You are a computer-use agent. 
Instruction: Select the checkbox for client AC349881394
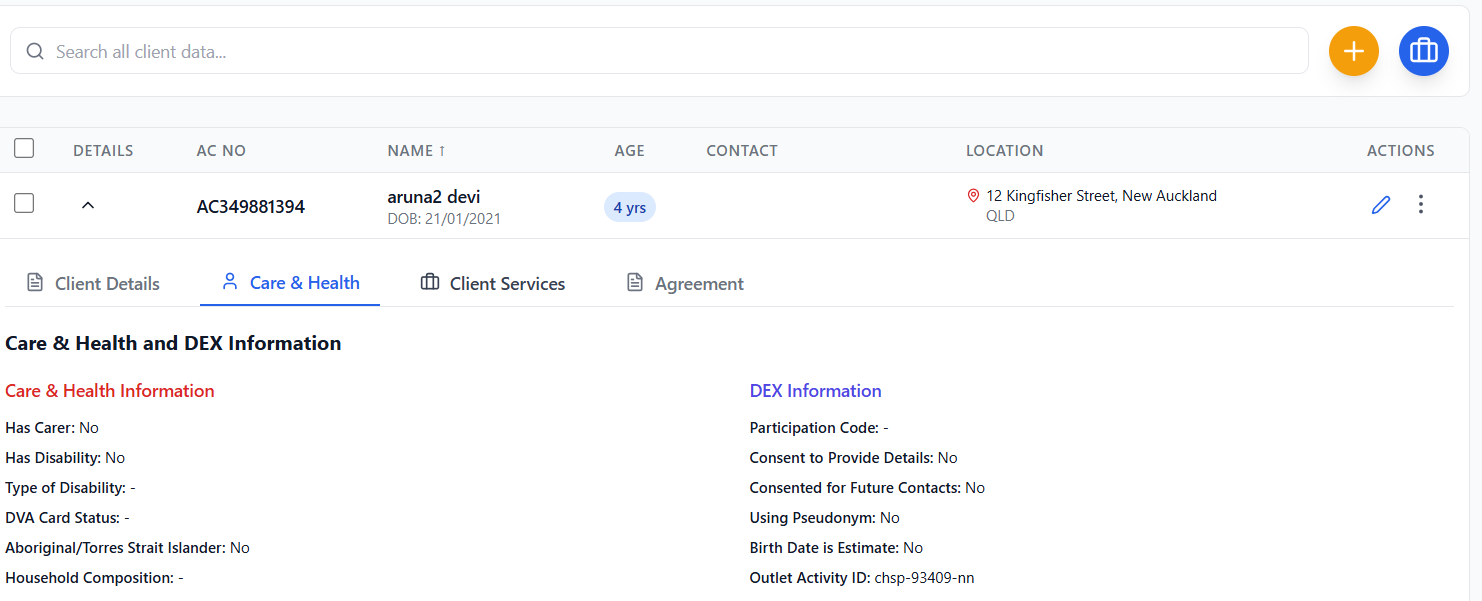pyautogui.click(x=24, y=204)
